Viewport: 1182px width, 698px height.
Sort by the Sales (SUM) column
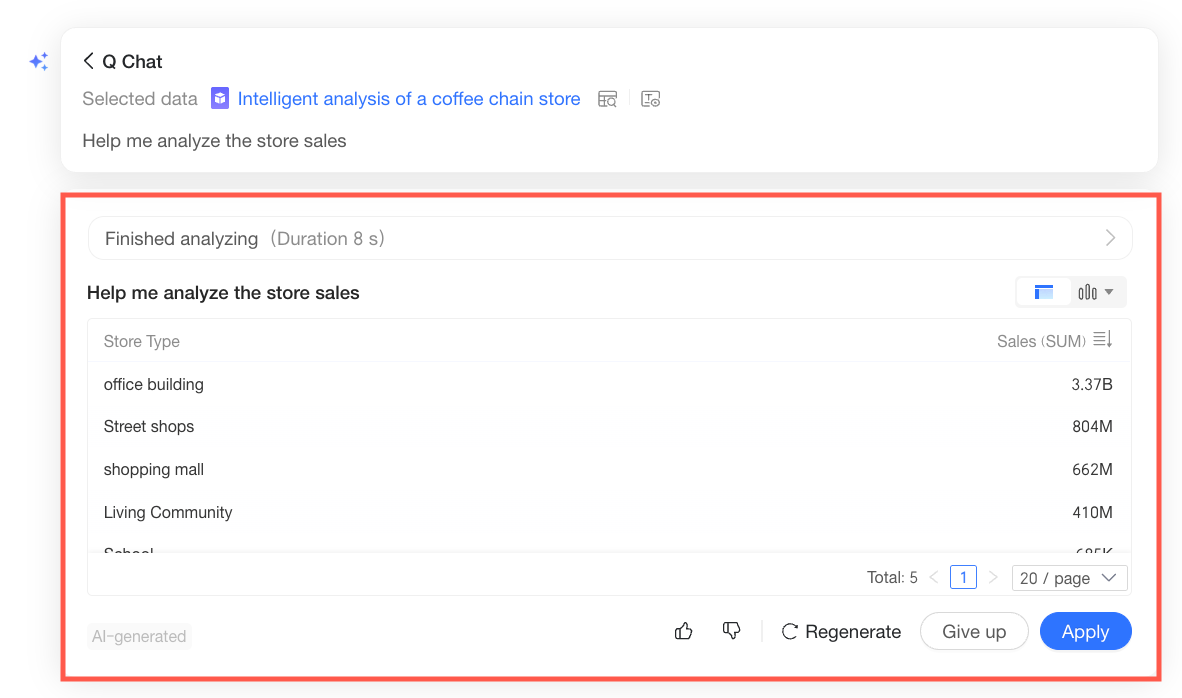coord(1103,340)
